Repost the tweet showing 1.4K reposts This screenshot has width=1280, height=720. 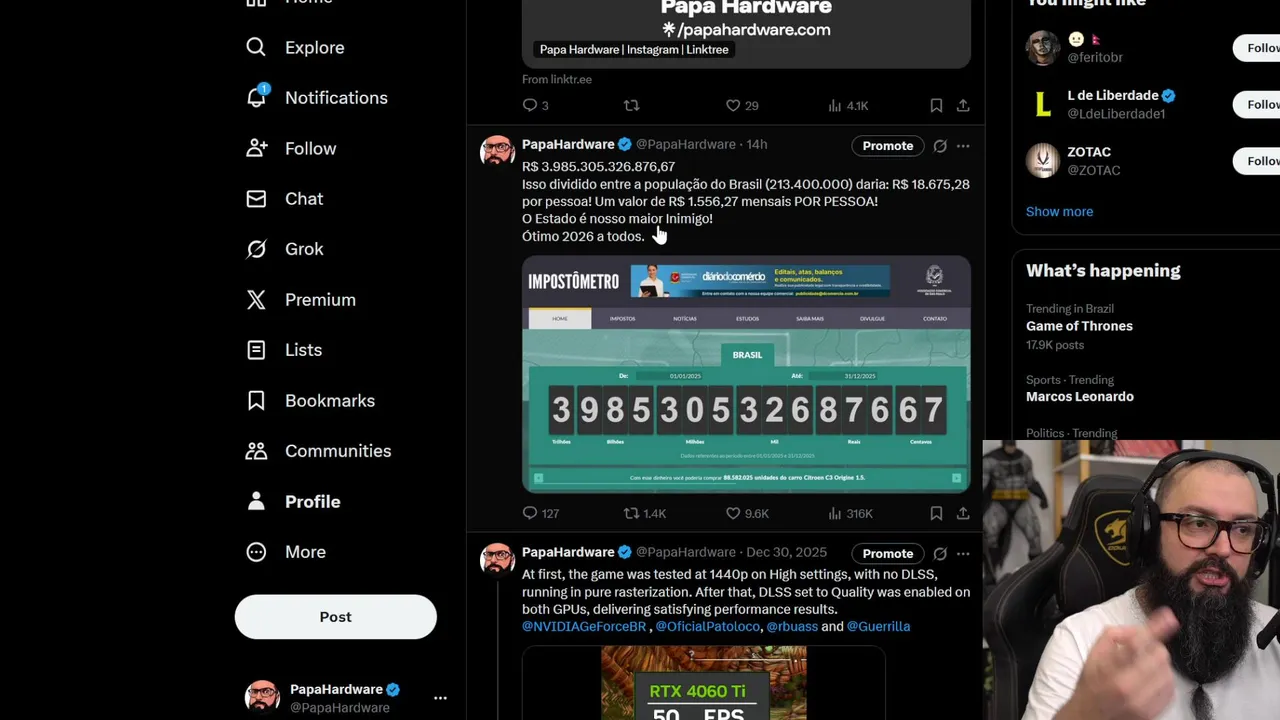(644, 513)
